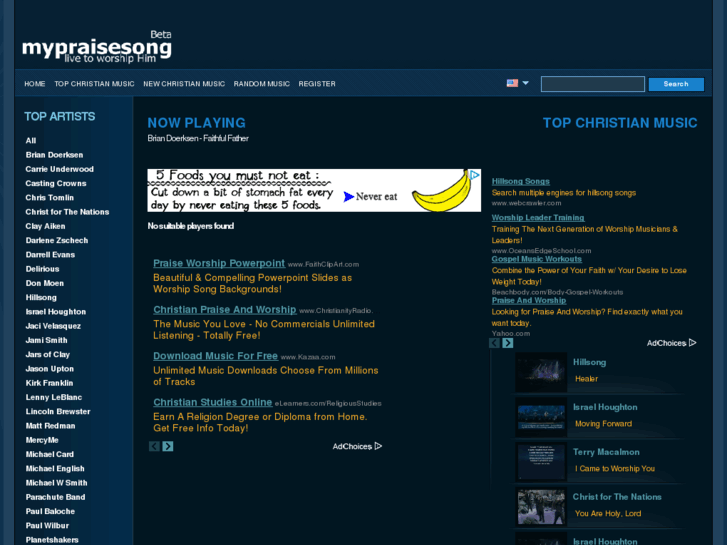The width and height of the screenshot is (727, 545).
Task: Click the You Are Holy, Lord thumbnail
Action: [x=541, y=507]
